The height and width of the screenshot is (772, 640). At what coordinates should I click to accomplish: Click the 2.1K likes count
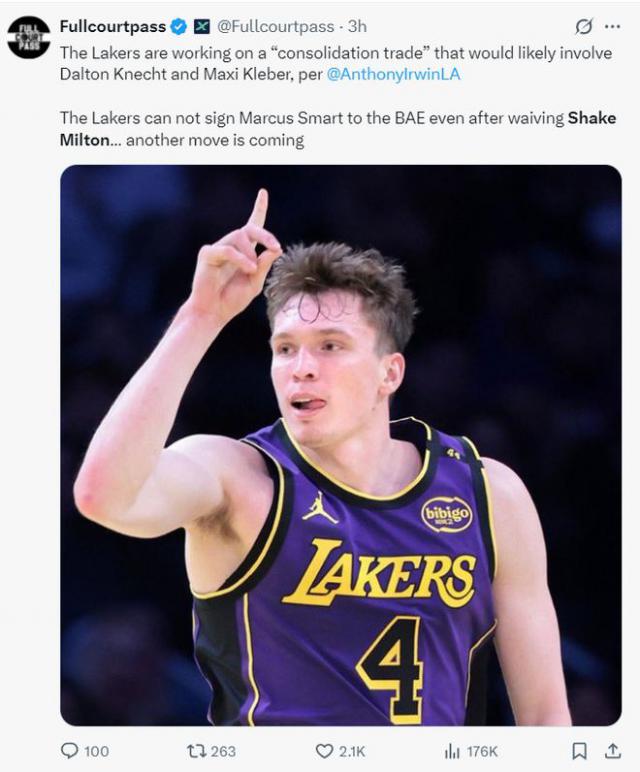pyautogui.click(x=354, y=751)
